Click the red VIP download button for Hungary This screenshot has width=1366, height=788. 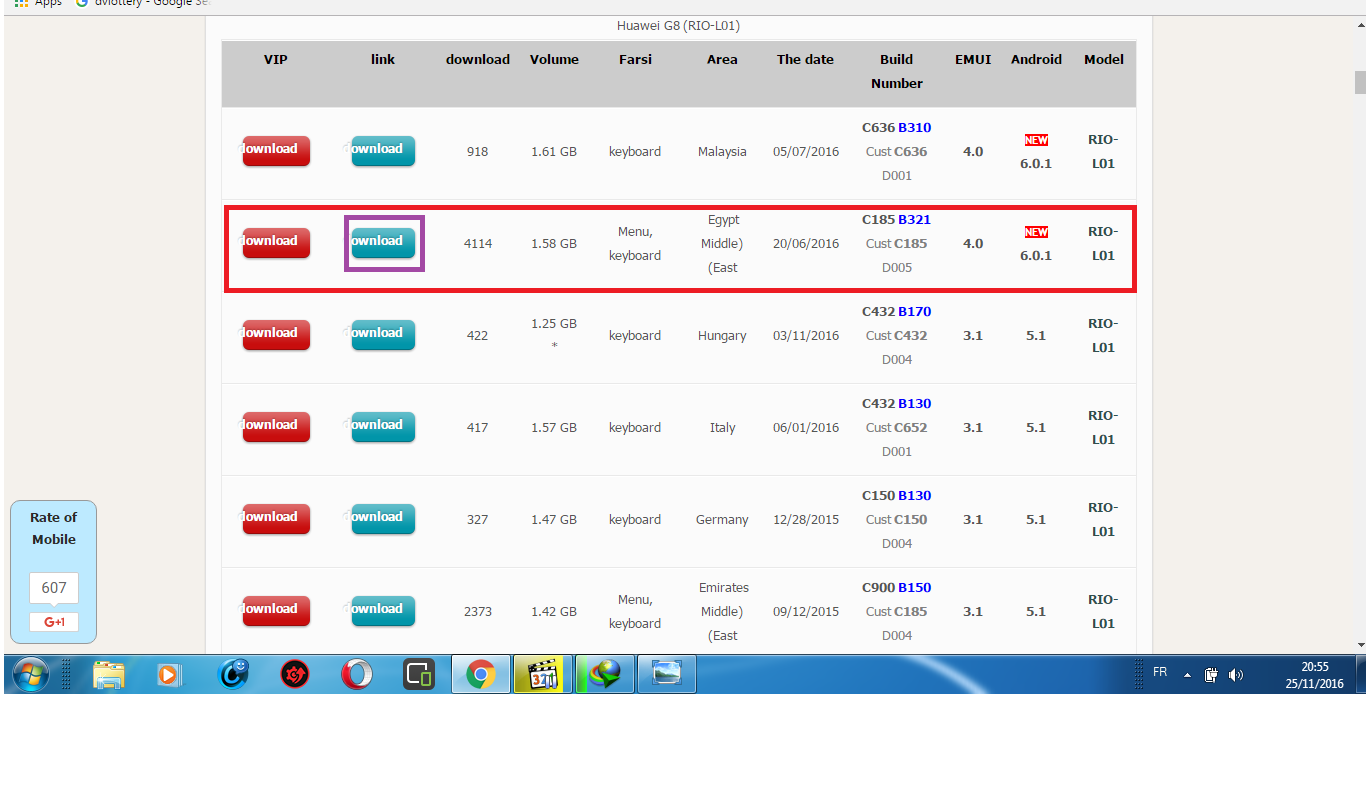tap(276, 334)
